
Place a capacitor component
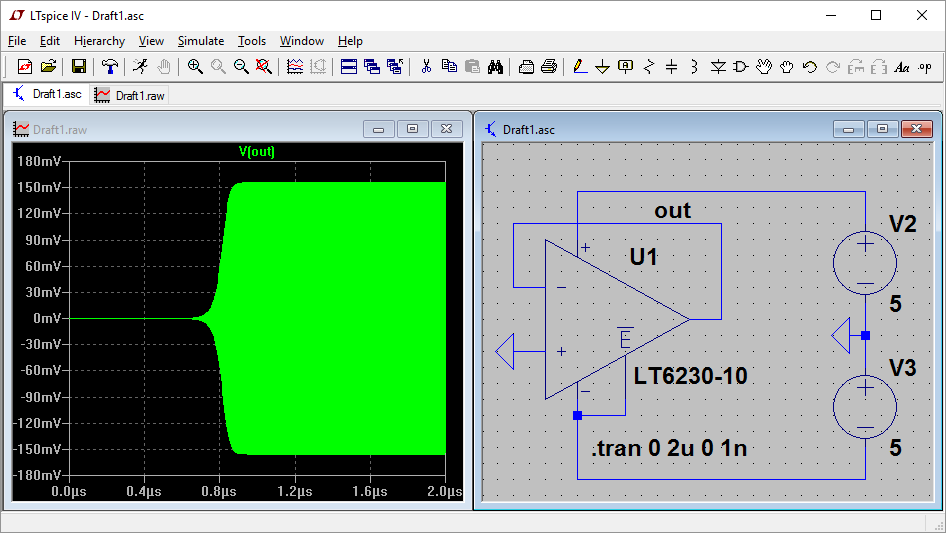[x=671, y=66]
